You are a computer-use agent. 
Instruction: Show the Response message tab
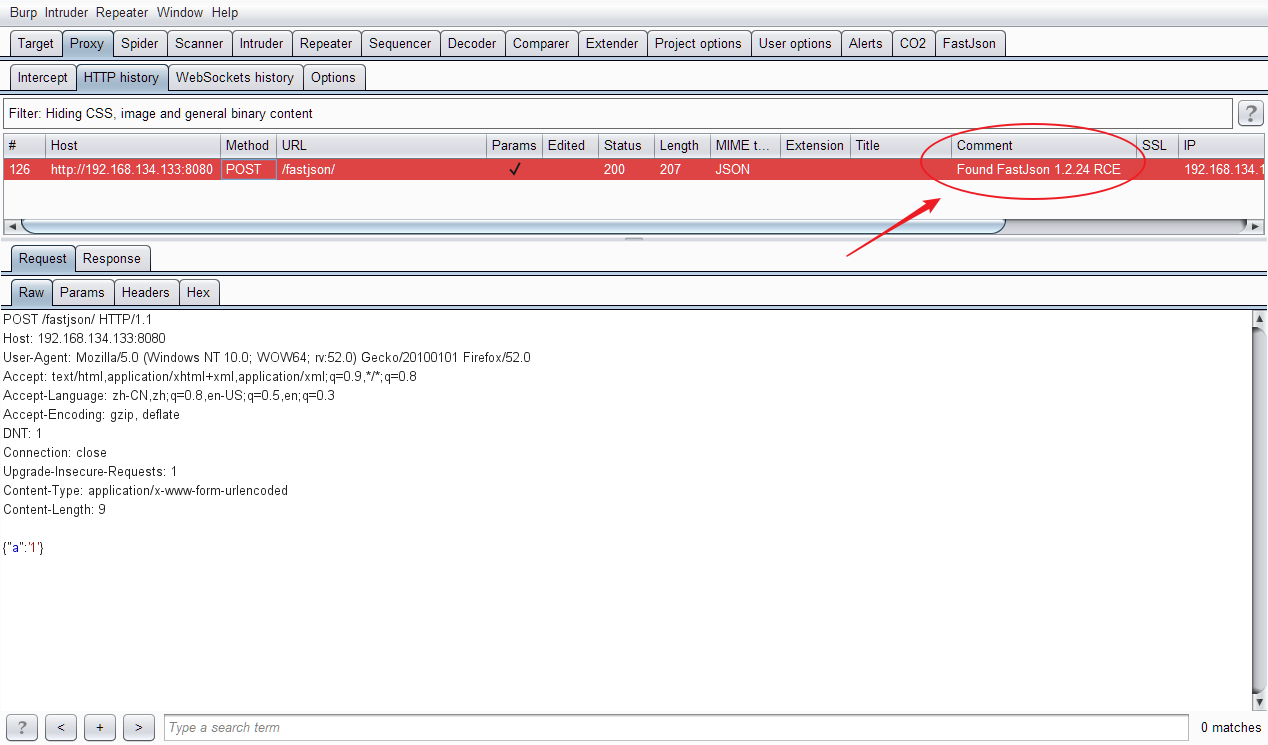(112, 258)
